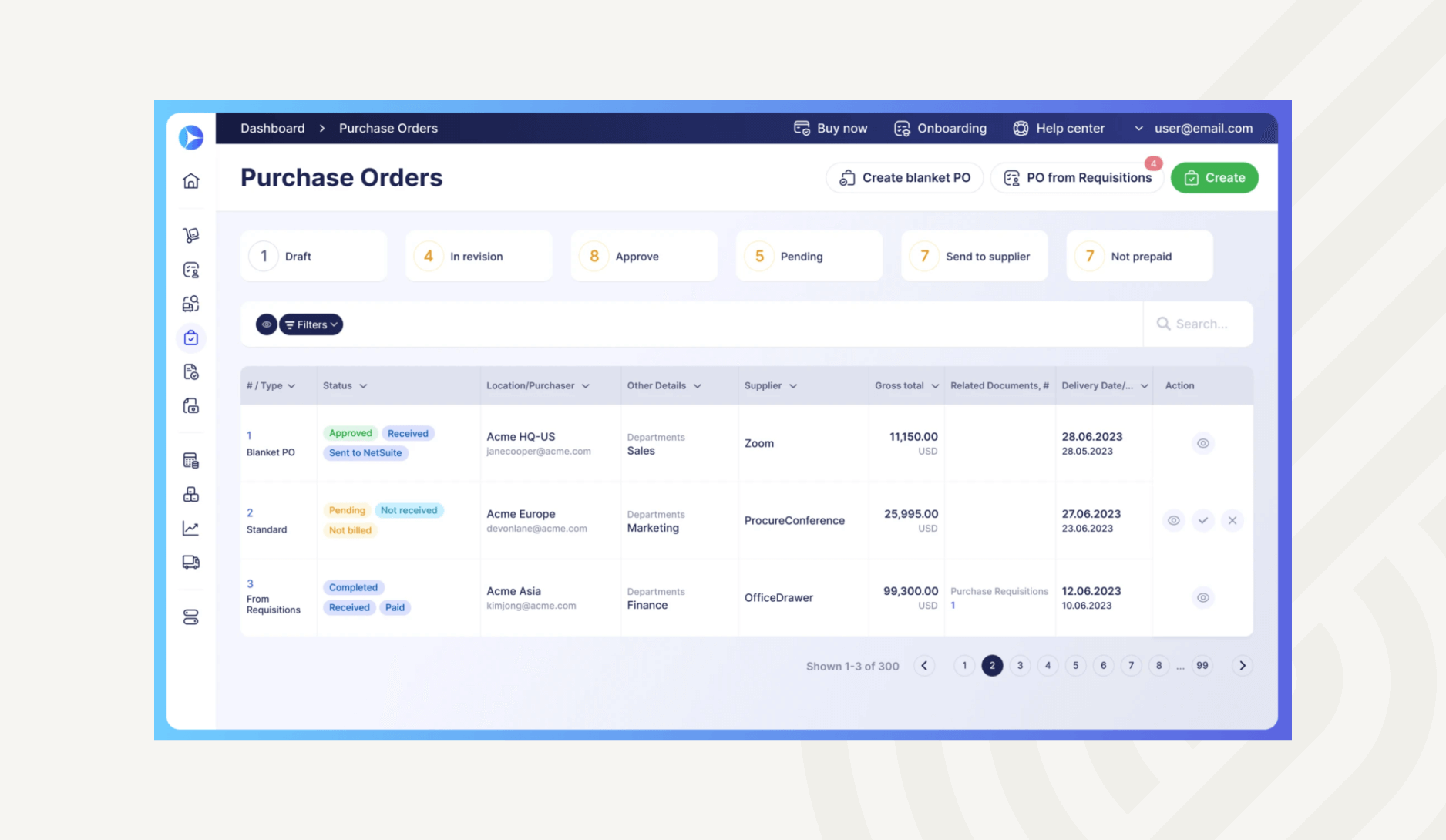Viewport: 1446px width, 840px height.
Task: Click PO from Requisitions button
Action: click(x=1078, y=178)
